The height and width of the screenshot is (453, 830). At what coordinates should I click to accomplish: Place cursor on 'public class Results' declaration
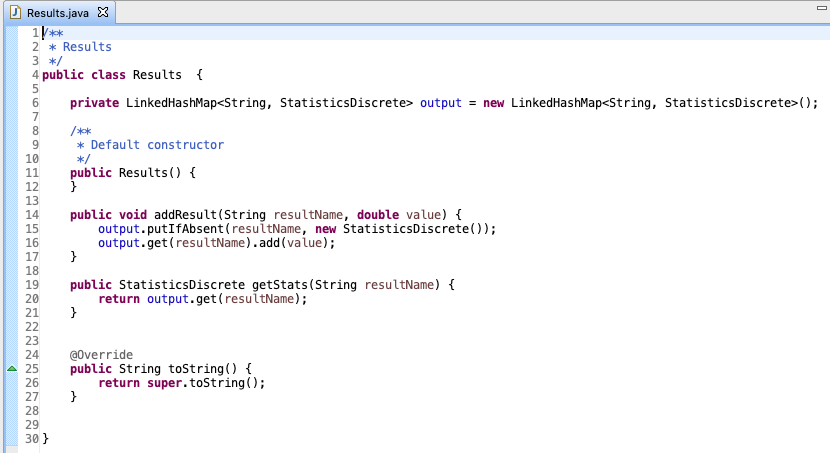(x=112, y=75)
